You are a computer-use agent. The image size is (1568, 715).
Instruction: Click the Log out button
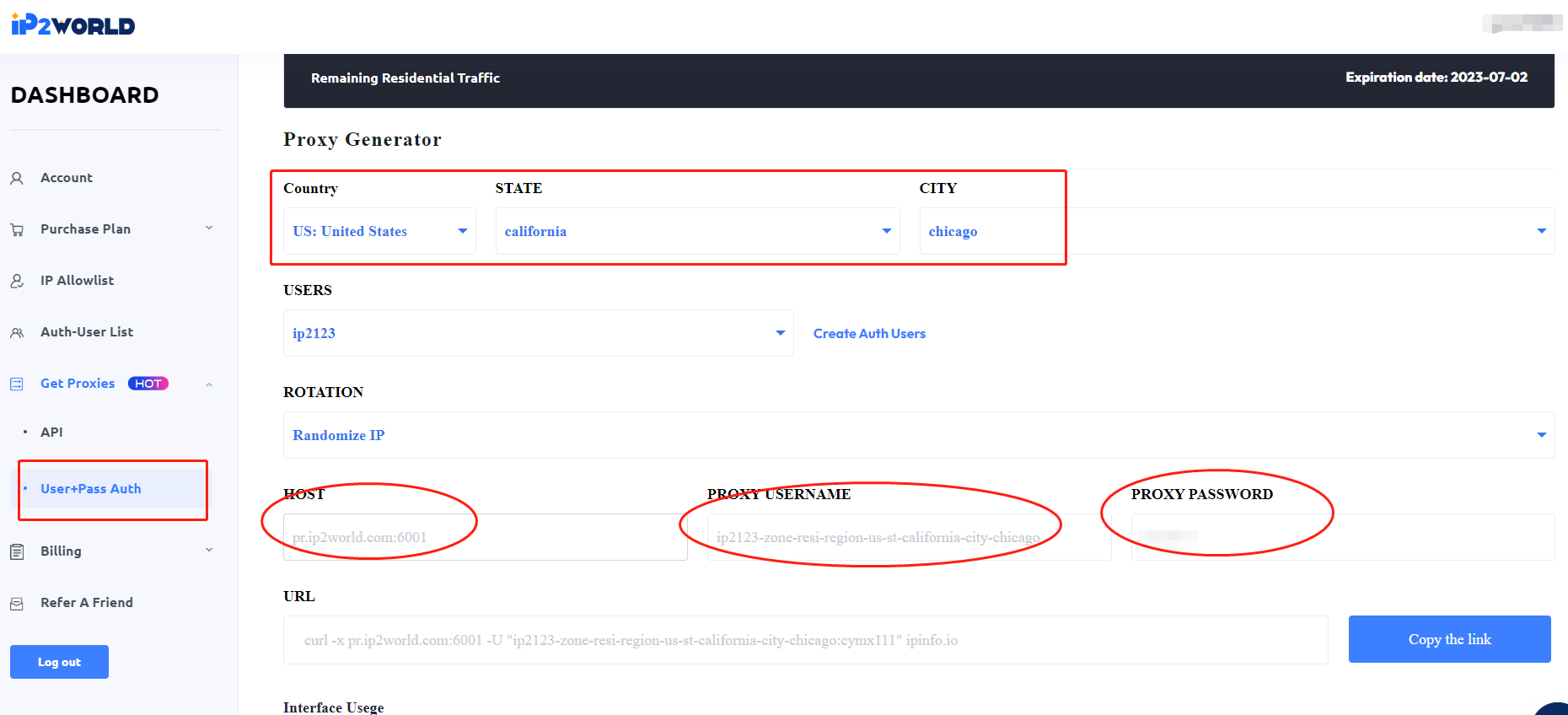coord(59,662)
